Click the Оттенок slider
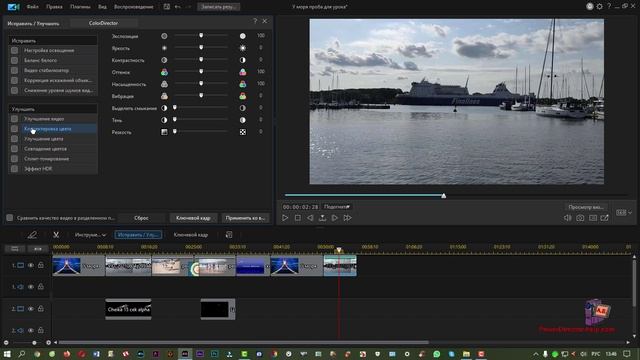640x360 pixels. click(201, 72)
